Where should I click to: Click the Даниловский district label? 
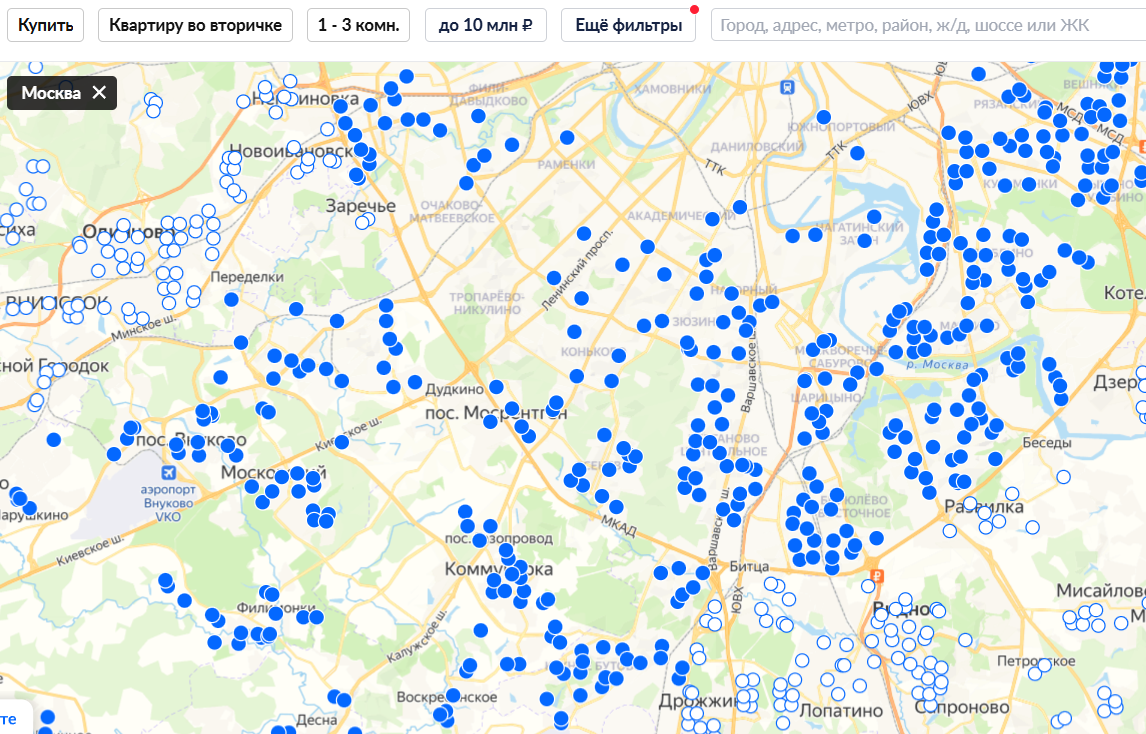(757, 146)
